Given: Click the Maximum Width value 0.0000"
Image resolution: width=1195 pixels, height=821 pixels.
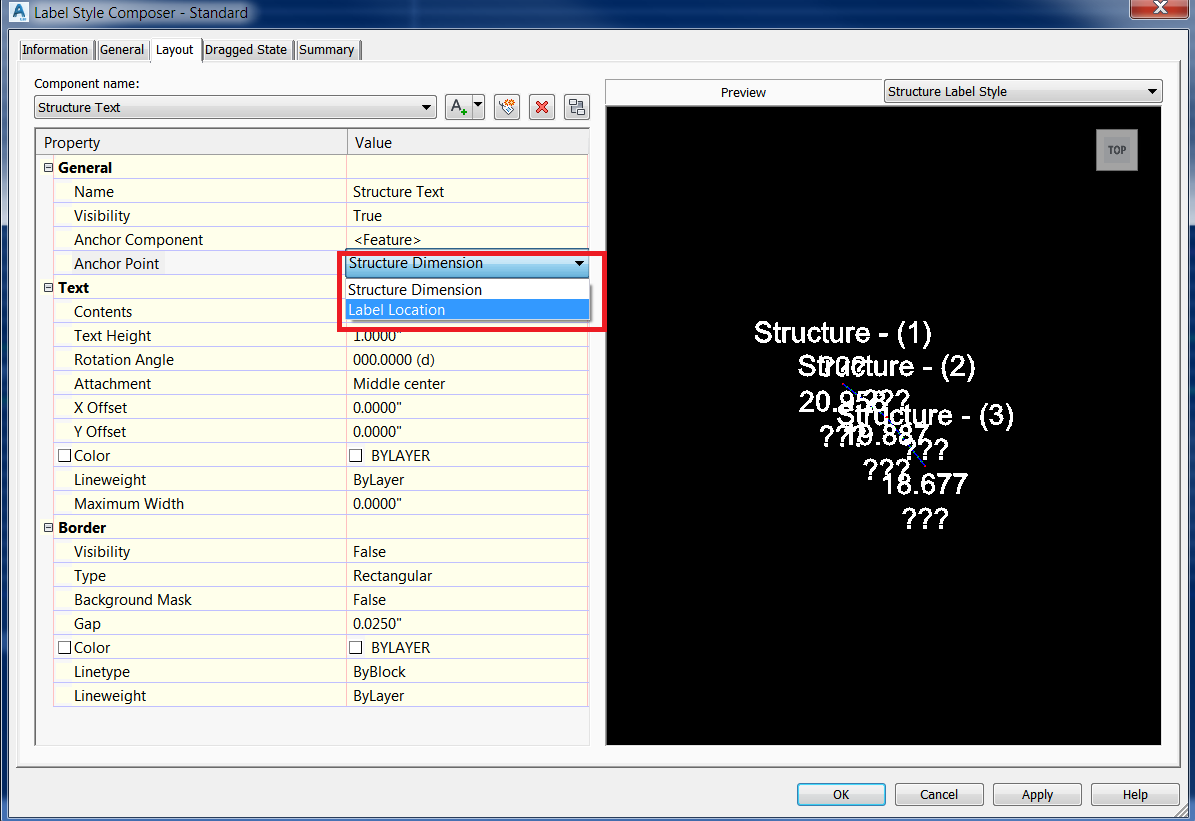Looking at the screenshot, I should click(467, 504).
